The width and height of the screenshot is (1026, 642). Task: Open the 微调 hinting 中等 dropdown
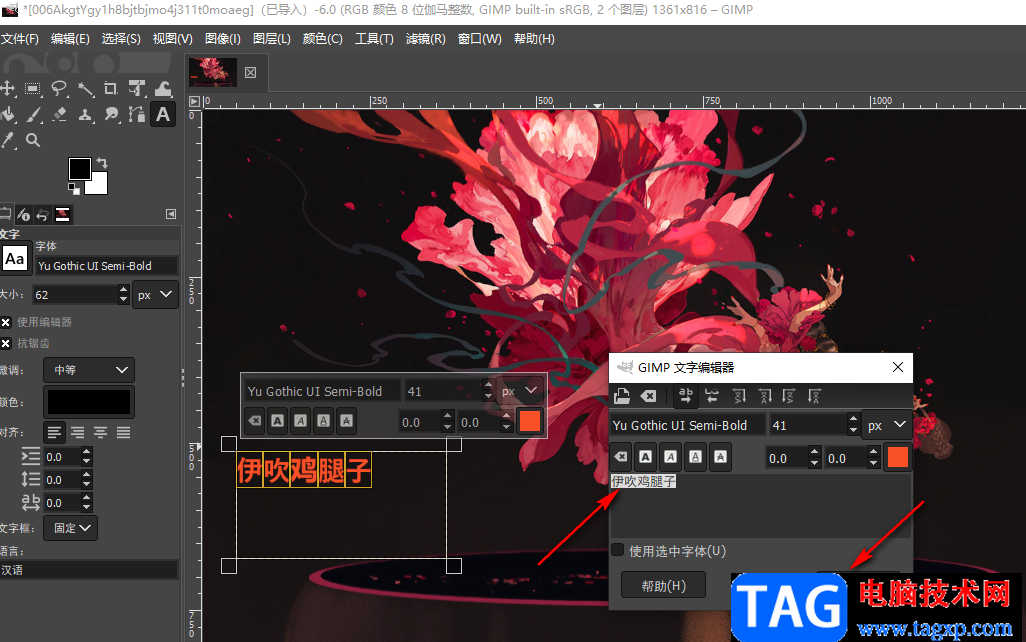coord(89,370)
